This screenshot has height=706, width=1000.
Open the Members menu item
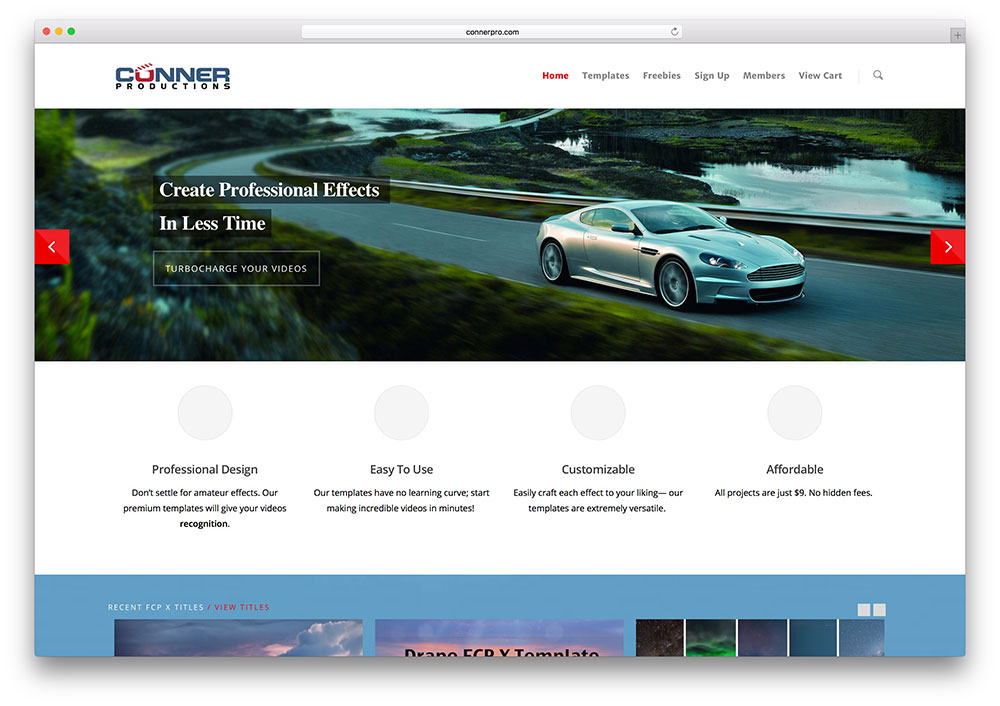[763, 75]
